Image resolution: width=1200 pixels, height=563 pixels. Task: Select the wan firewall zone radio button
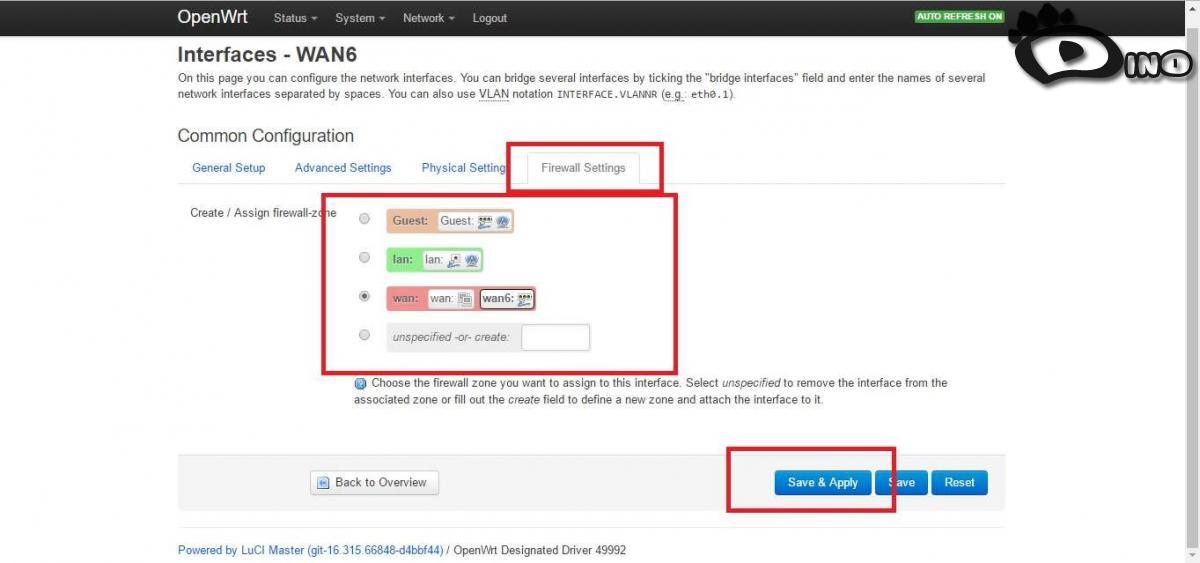click(364, 297)
